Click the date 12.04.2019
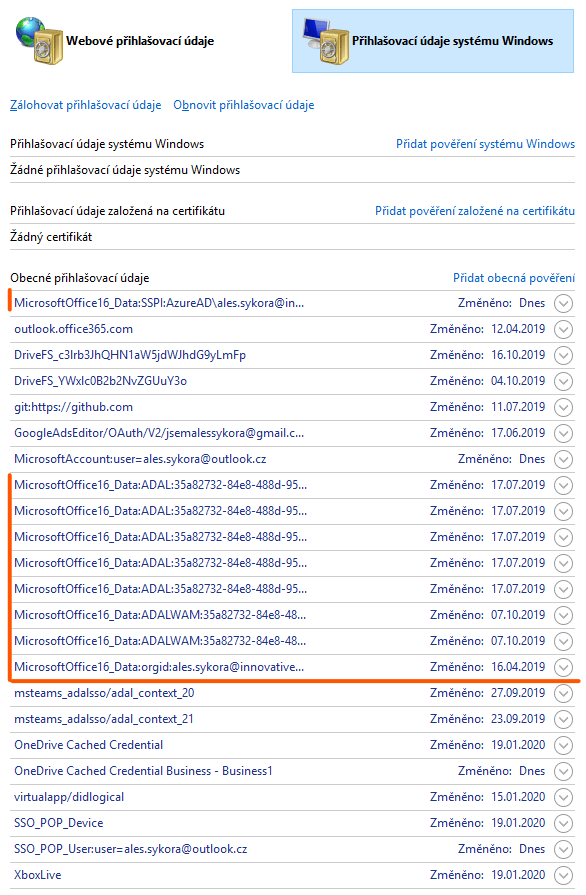The image size is (586, 895). pos(518,329)
